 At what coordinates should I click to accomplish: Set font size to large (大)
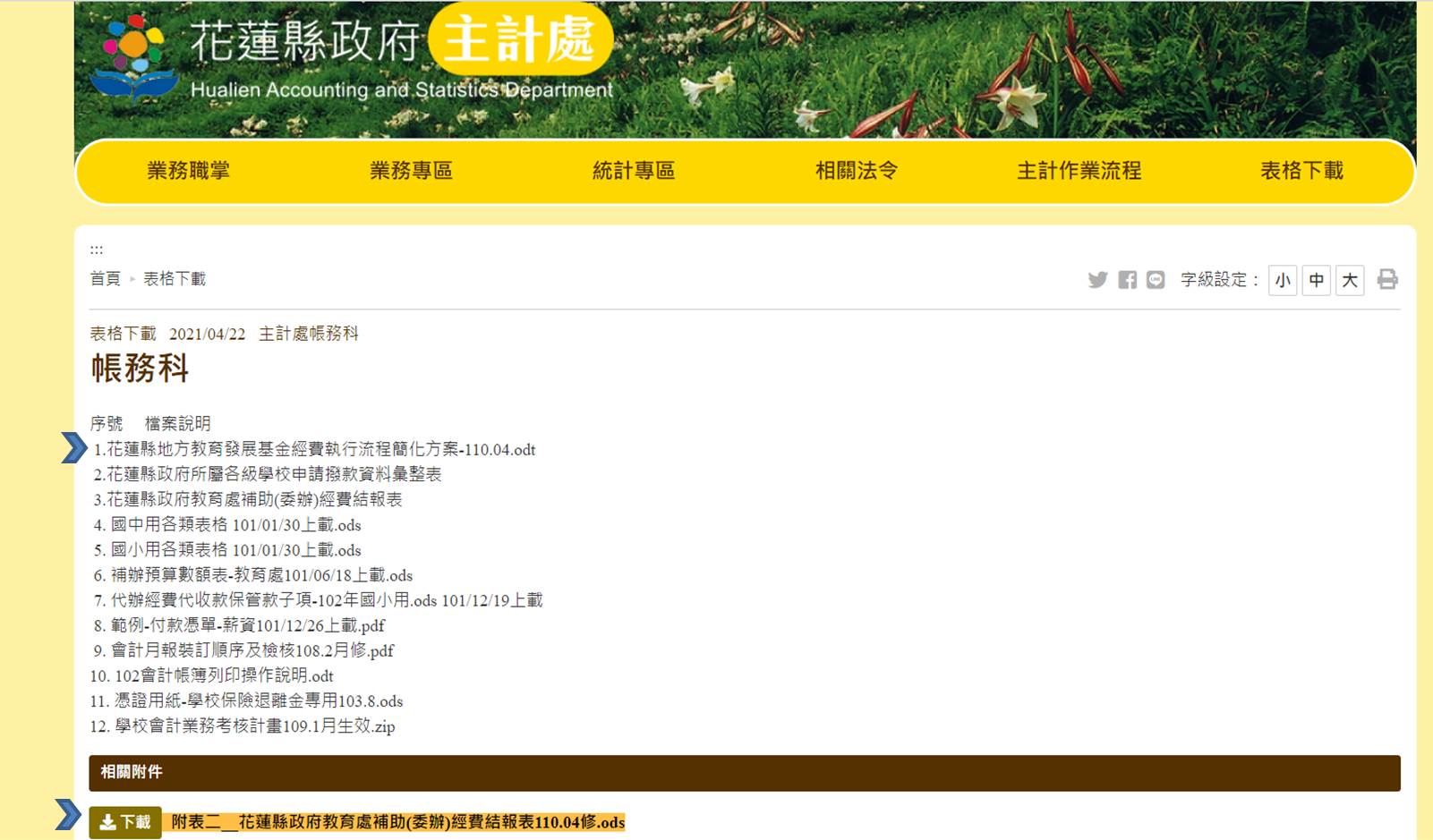(1349, 280)
